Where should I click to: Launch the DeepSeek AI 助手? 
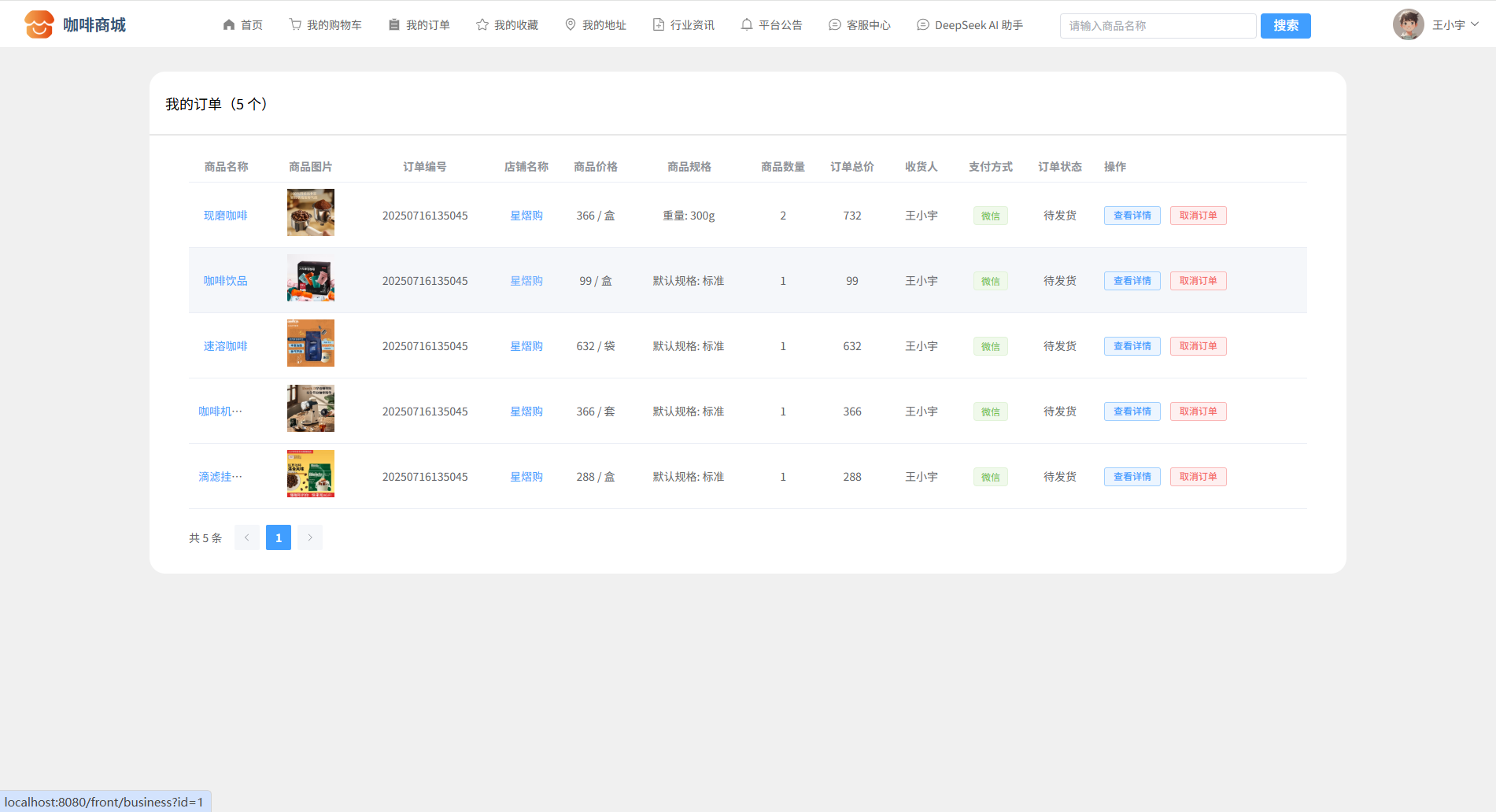coord(970,25)
